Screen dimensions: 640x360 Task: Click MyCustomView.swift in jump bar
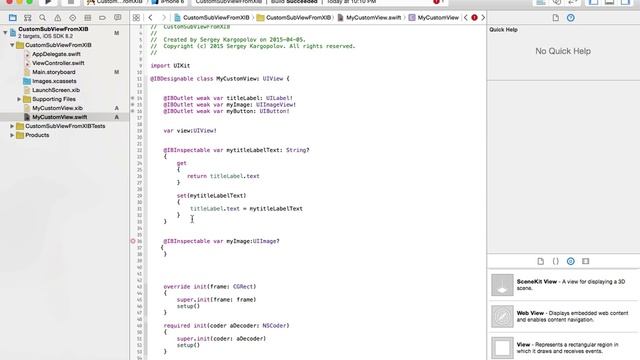369,18
